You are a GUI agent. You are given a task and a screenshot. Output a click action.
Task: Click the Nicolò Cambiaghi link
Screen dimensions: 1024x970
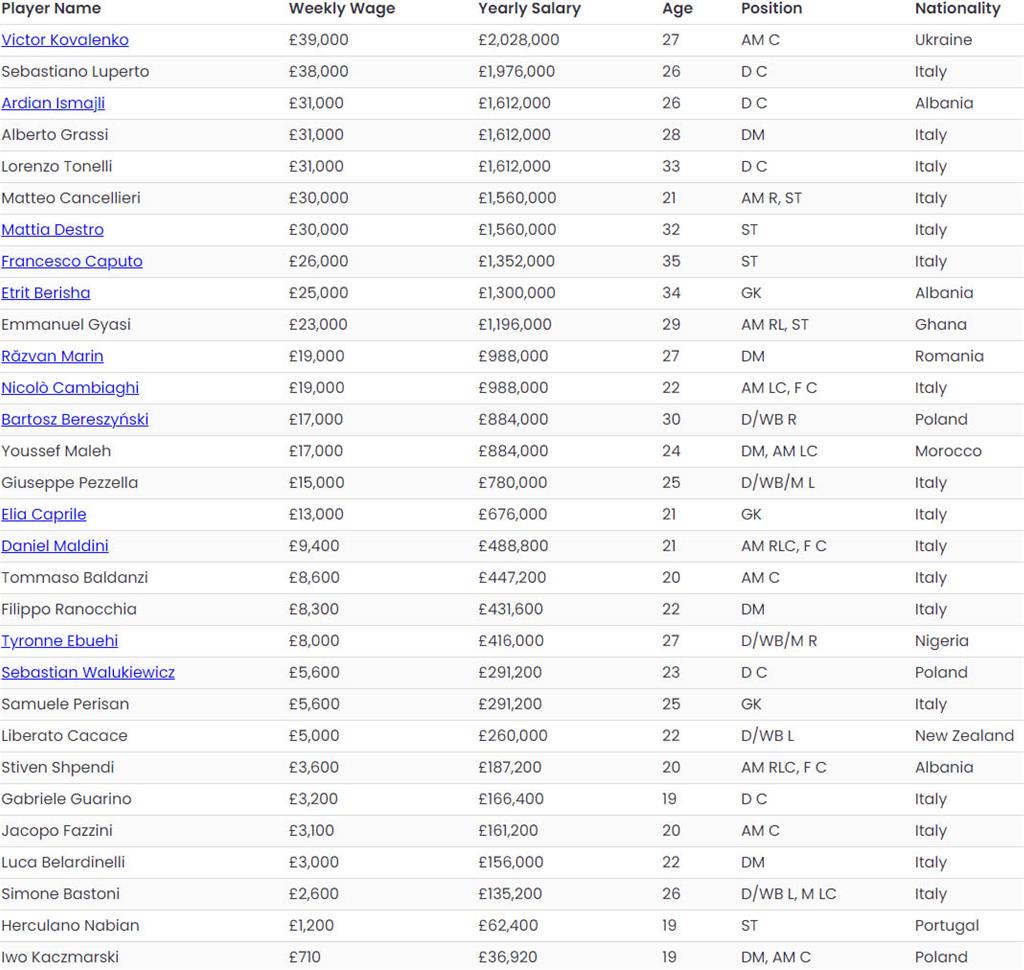point(70,388)
